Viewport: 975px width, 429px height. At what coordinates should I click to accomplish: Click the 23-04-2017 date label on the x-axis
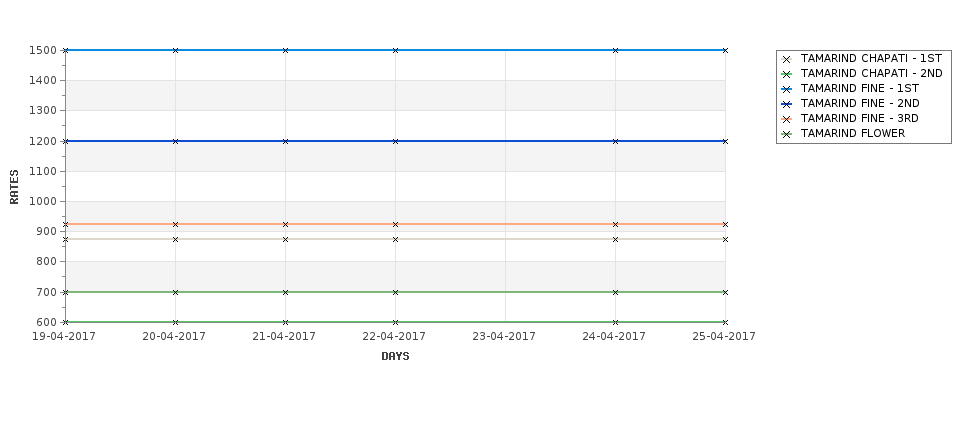click(504, 336)
